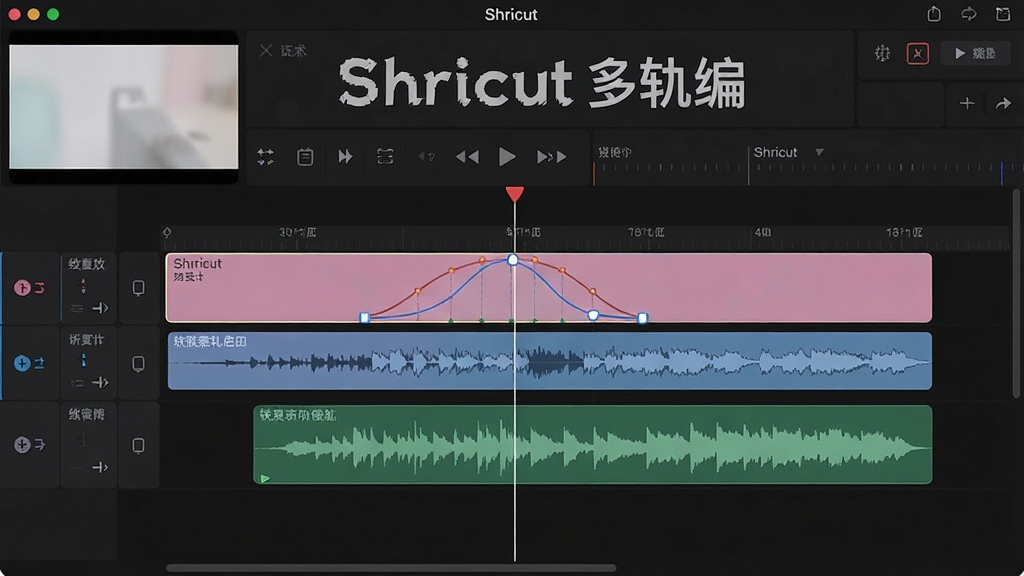Click the purple plus circle on third track

click(22, 445)
